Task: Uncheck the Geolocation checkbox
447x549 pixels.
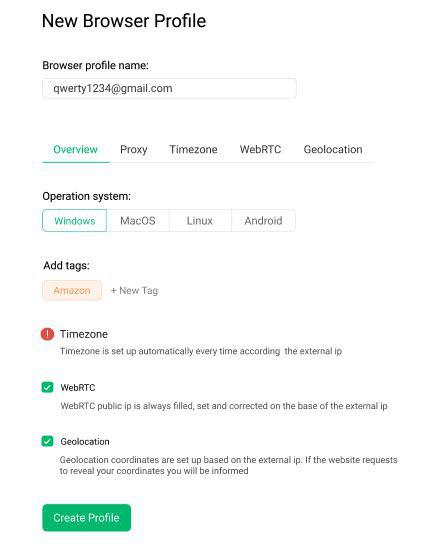Action: point(47,441)
